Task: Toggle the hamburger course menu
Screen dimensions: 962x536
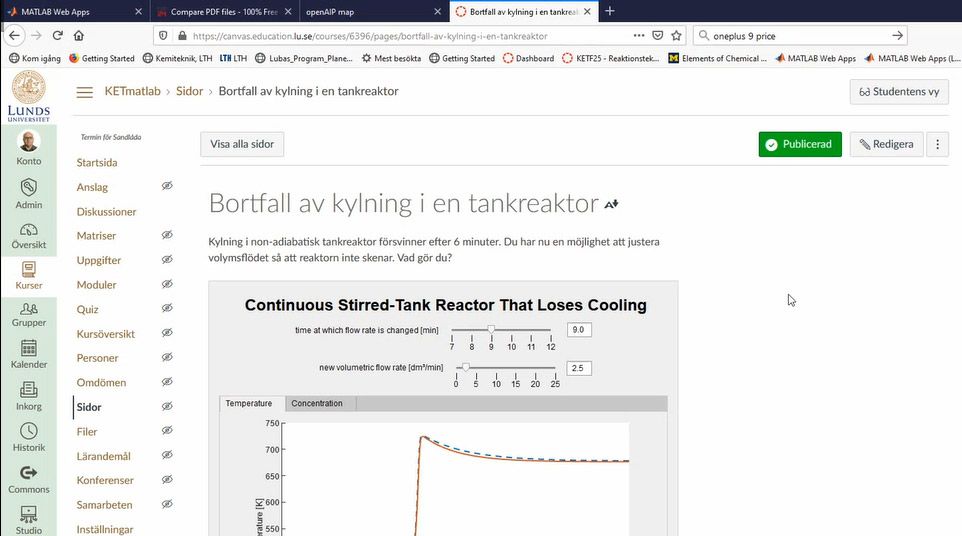Action: pyautogui.click(x=85, y=91)
